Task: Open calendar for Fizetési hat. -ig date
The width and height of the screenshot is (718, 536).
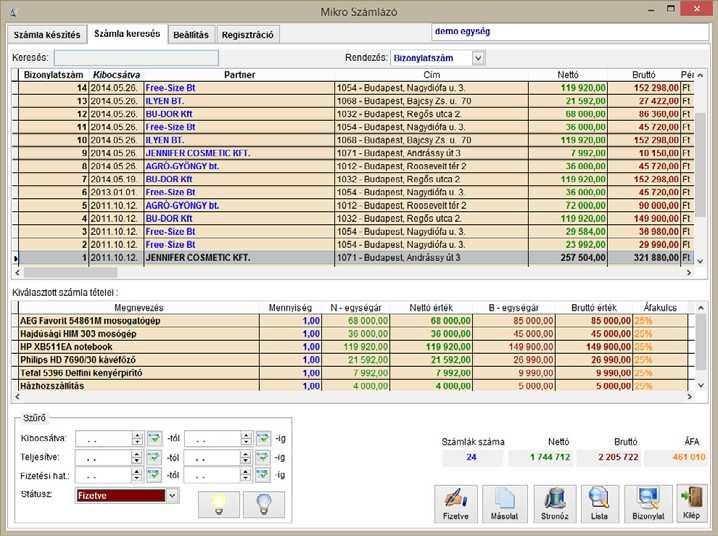Action: 262,475
